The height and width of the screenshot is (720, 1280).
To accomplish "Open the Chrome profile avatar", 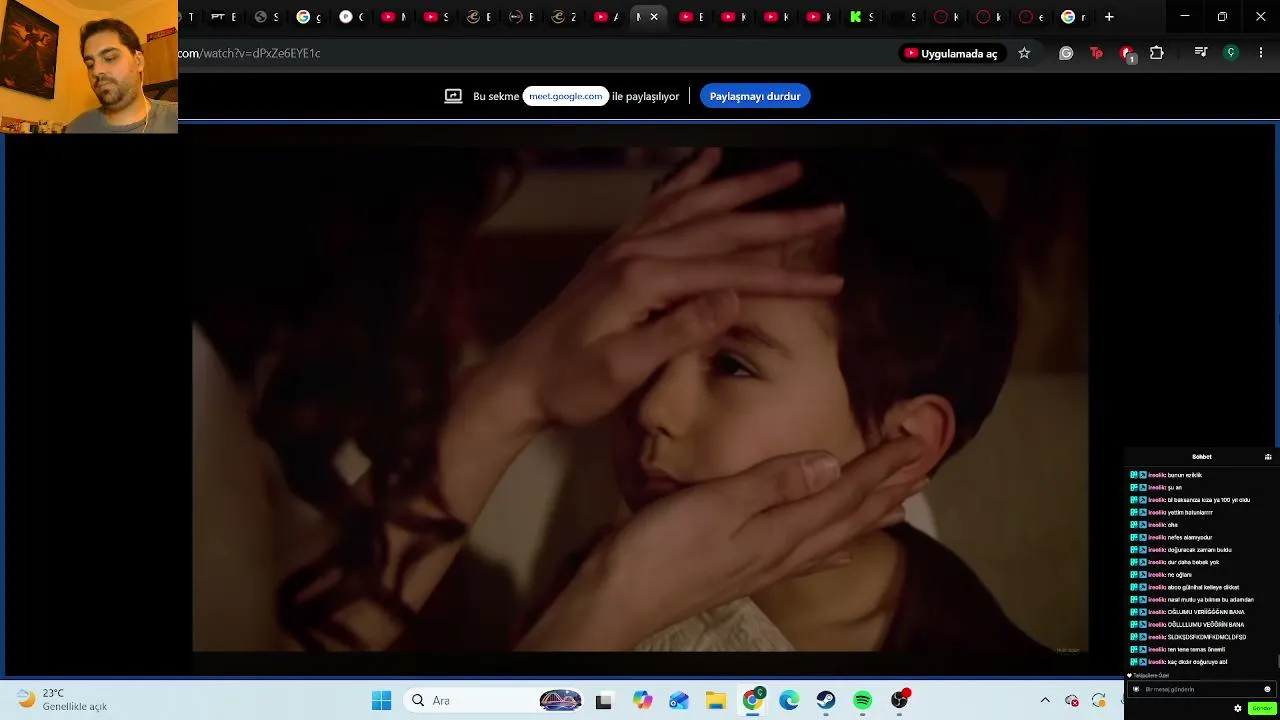I will click(x=1231, y=53).
